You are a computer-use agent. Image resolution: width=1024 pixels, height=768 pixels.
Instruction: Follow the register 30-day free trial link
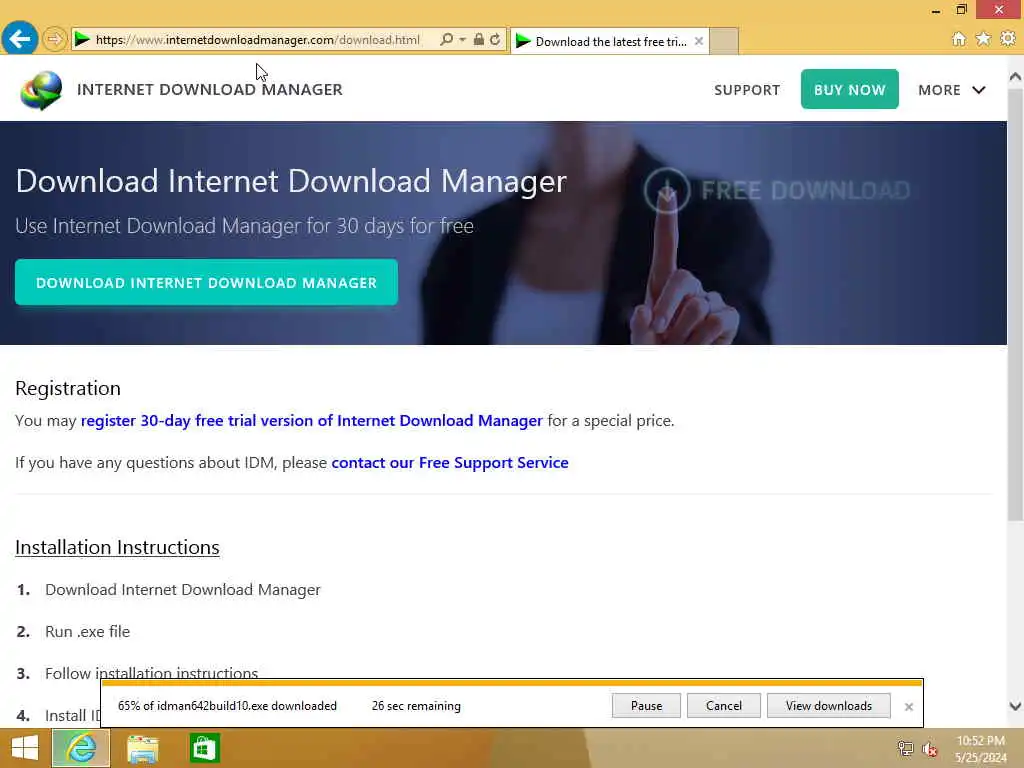click(x=312, y=421)
